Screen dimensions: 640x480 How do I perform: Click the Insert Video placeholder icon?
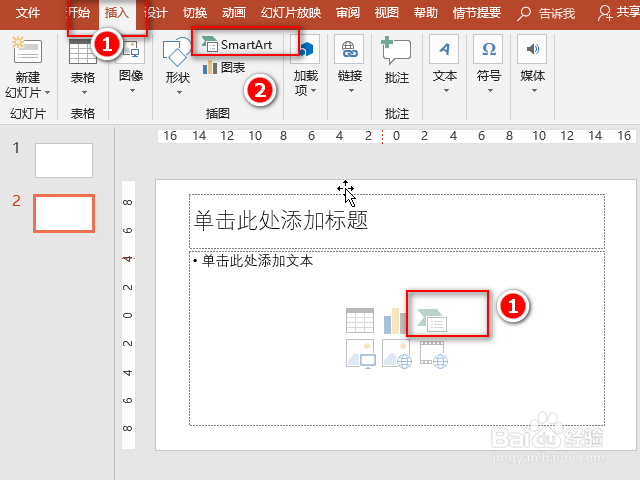tap(433, 355)
